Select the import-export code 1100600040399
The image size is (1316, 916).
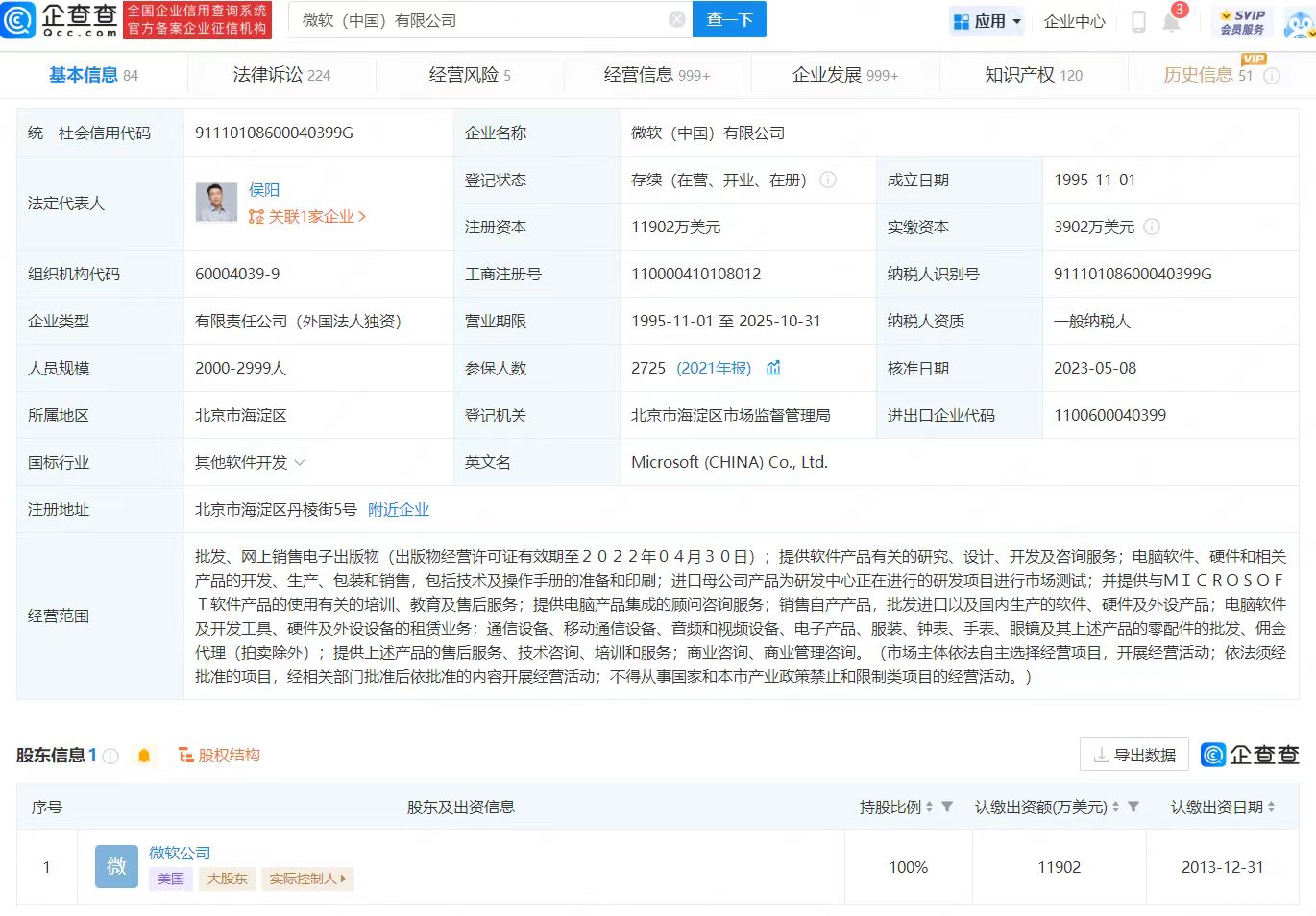coord(1109,415)
